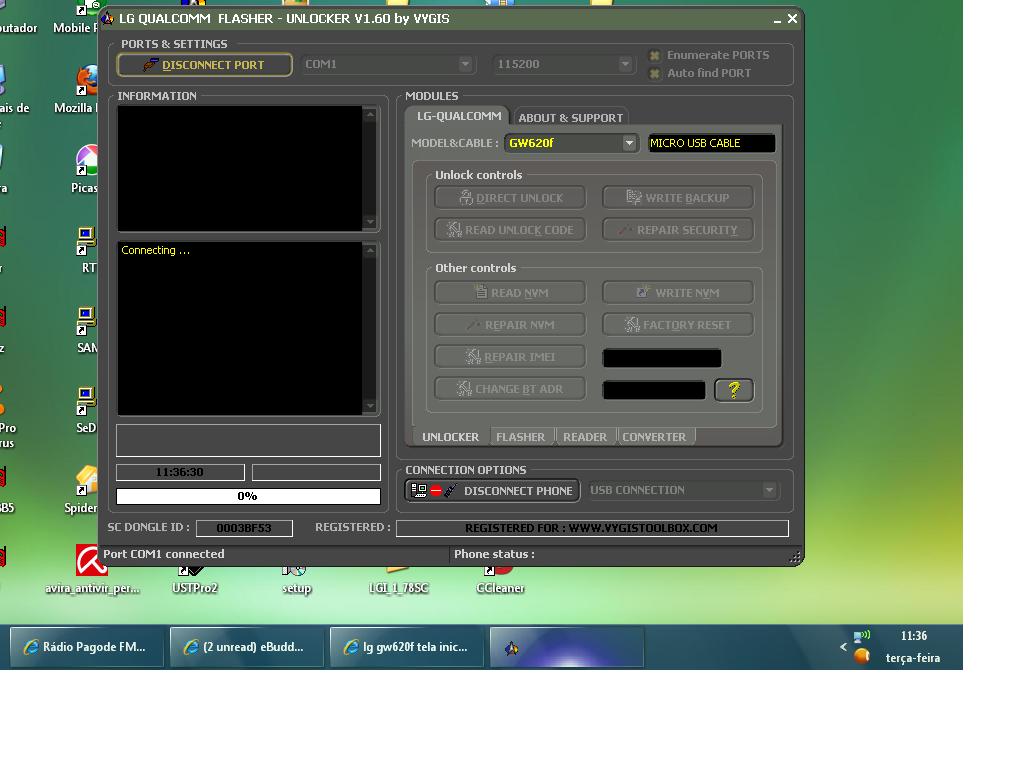This screenshot has height=768, width=1024.
Task: Open lg gw620f tela inic taskbar window
Action: (406, 647)
